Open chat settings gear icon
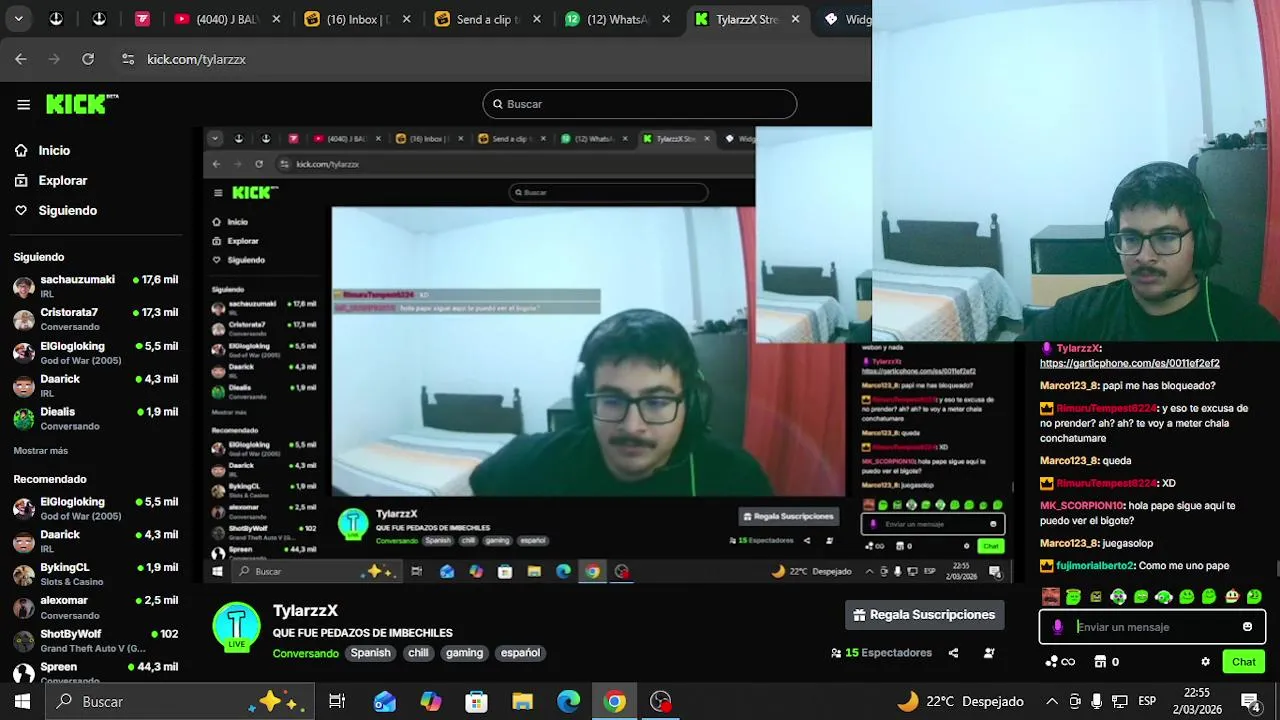Image resolution: width=1280 pixels, height=720 pixels. coord(1206,662)
